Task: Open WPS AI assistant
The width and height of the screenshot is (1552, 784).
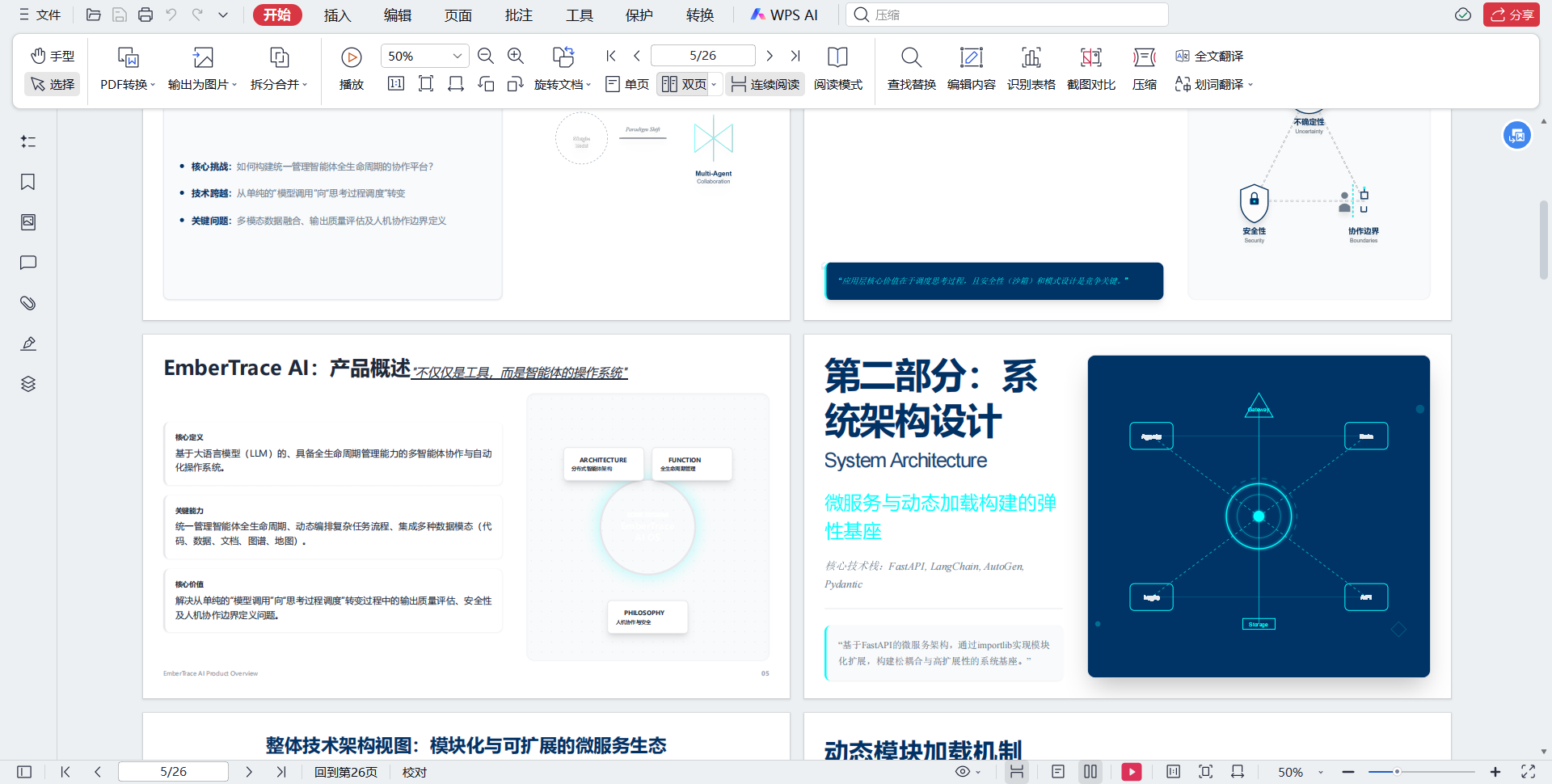Action: pos(784,15)
